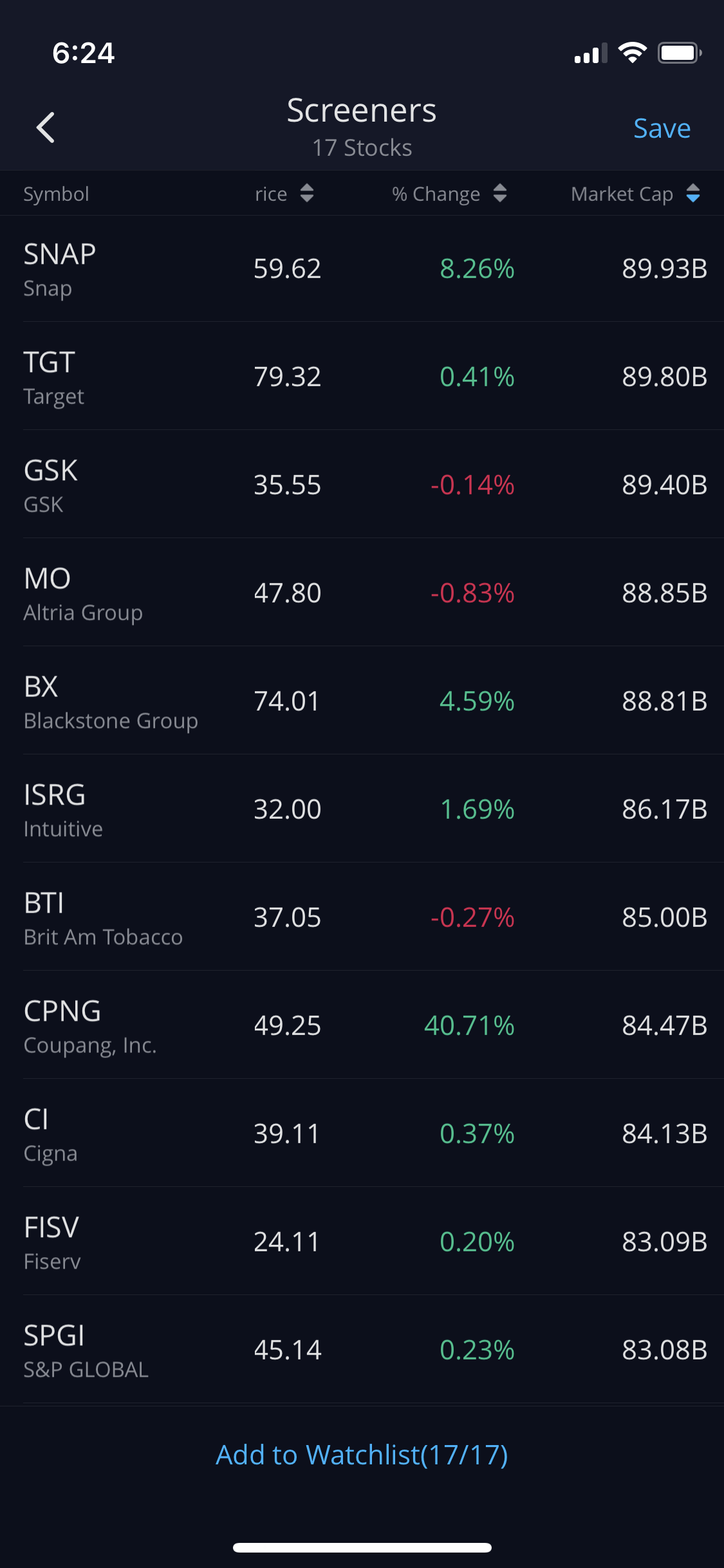
Task: Open the ISRG Intuitive row
Action: [x=362, y=810]
